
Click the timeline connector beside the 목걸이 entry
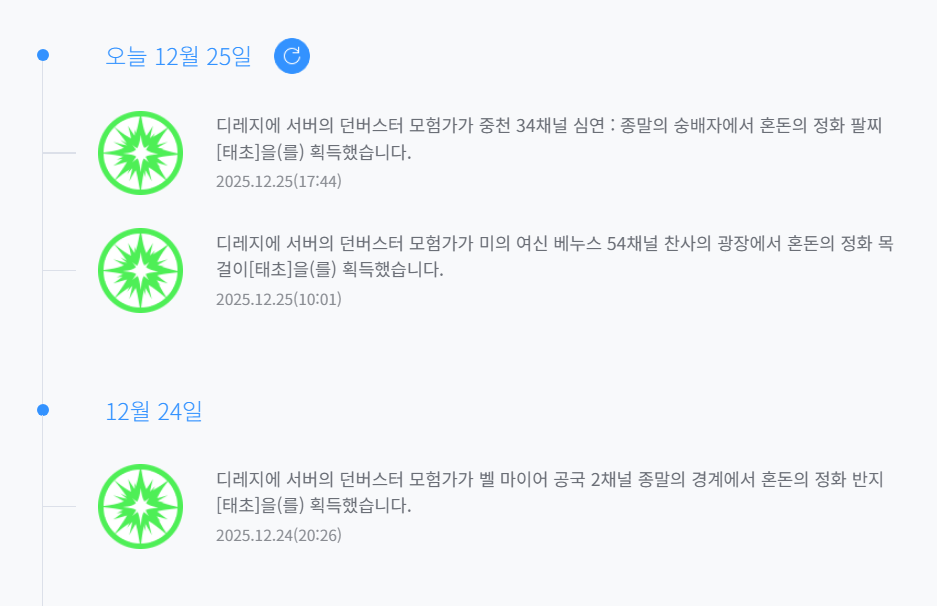tap(59, 270)
